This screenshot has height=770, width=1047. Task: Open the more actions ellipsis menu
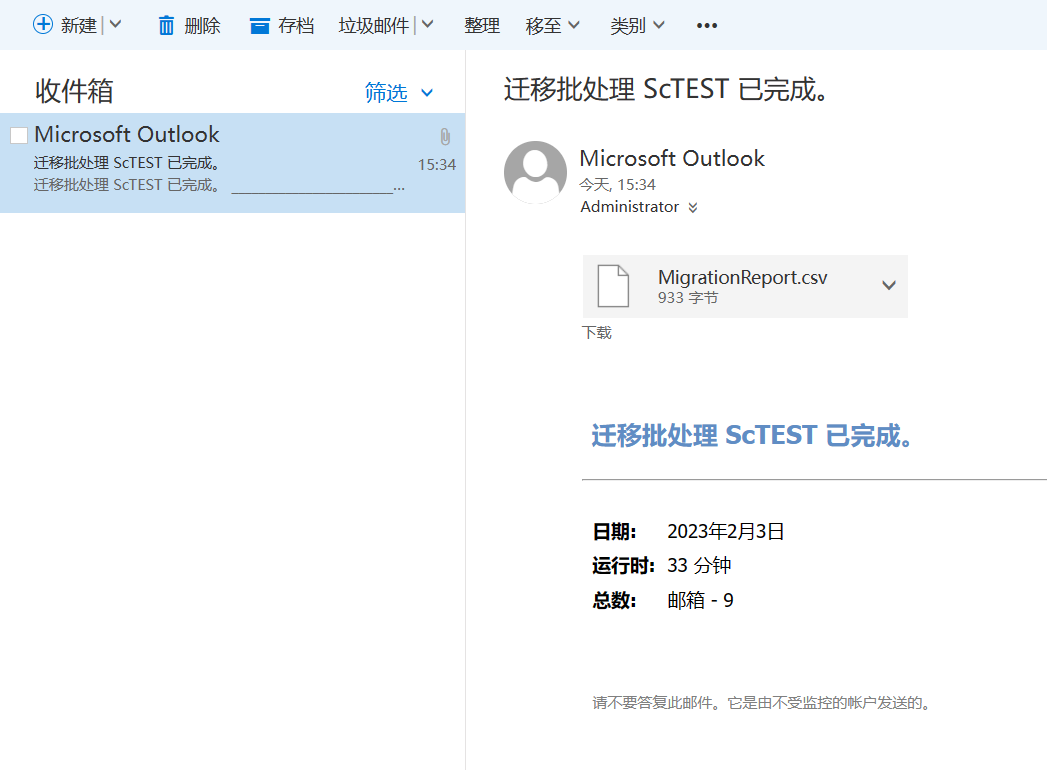pos(706,25)
